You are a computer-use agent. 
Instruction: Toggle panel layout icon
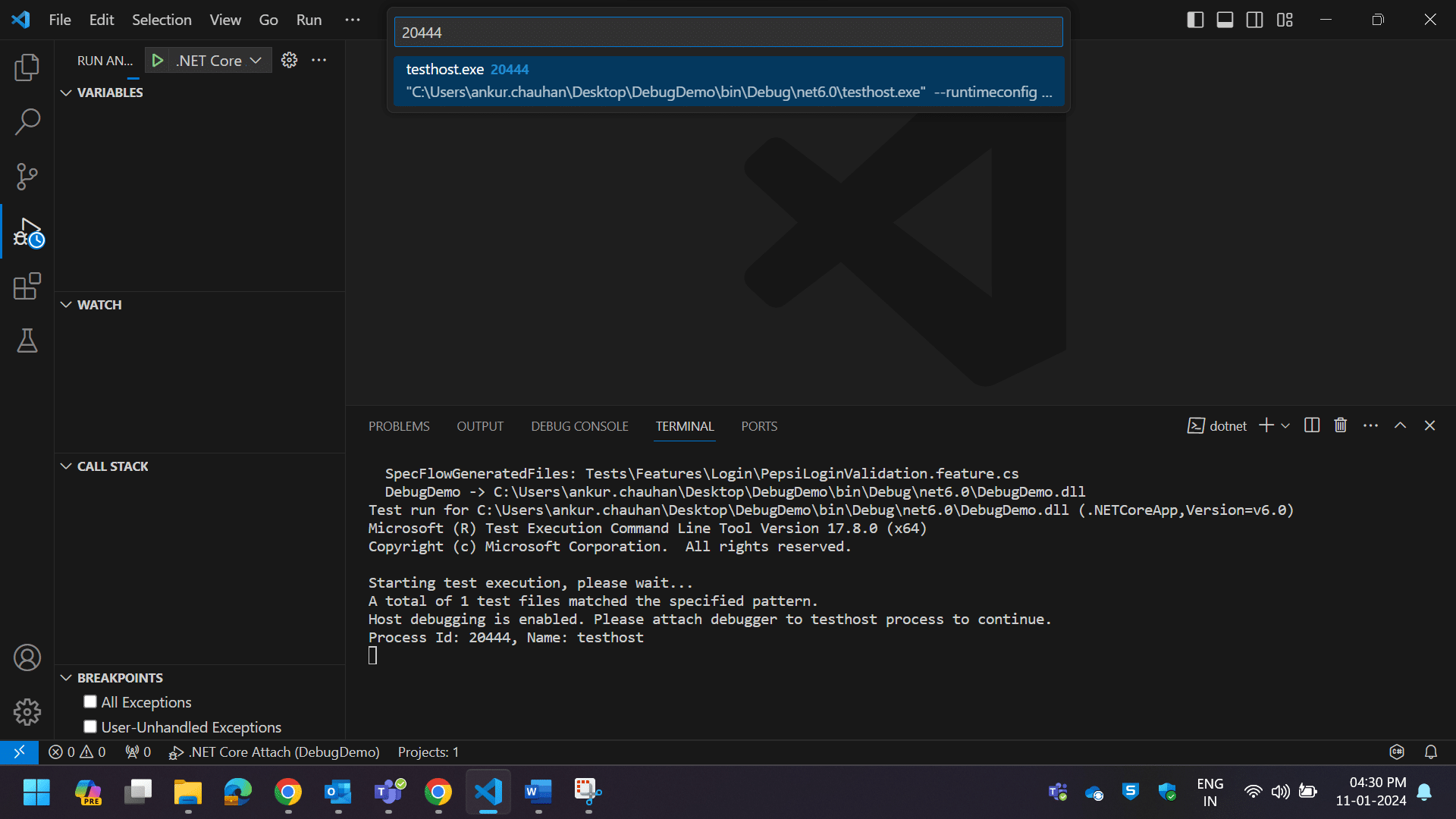point(1225,20)
